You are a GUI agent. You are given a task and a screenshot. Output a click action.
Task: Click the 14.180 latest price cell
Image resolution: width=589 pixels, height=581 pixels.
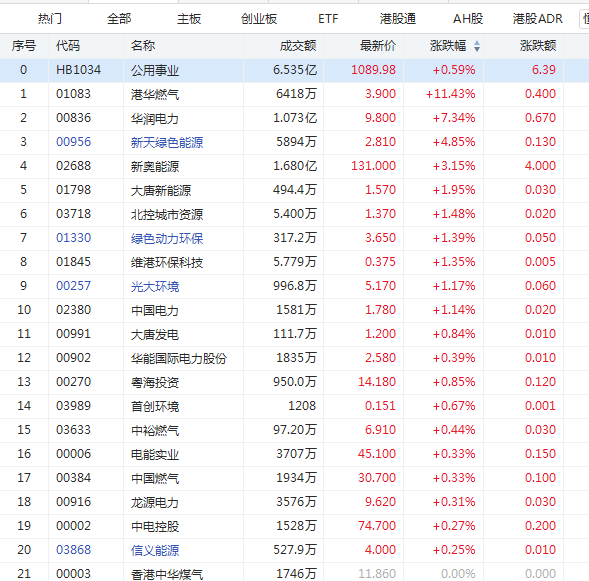[x=377, y=382]
